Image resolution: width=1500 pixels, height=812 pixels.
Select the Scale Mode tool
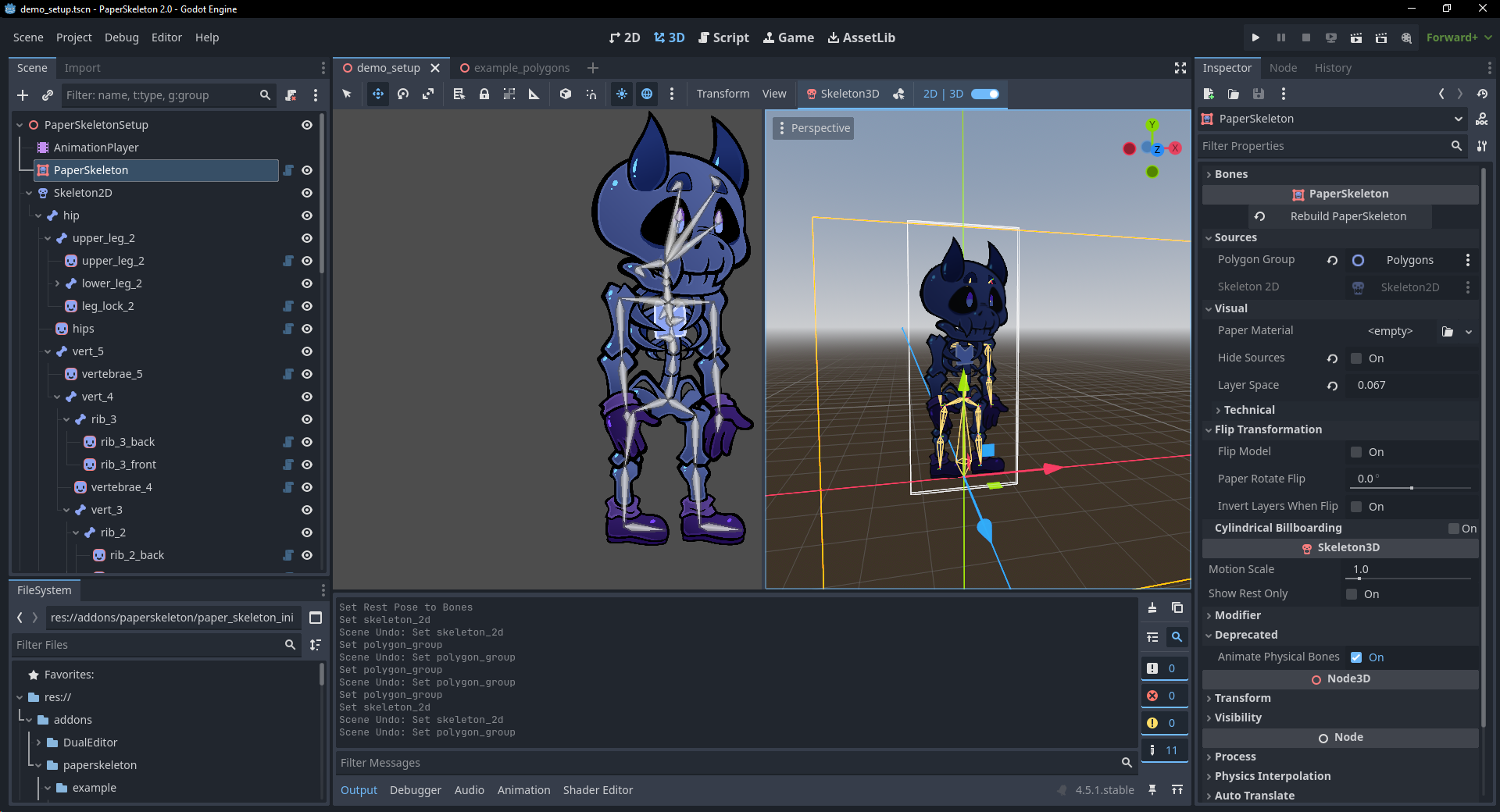click(x=428, y=94)
